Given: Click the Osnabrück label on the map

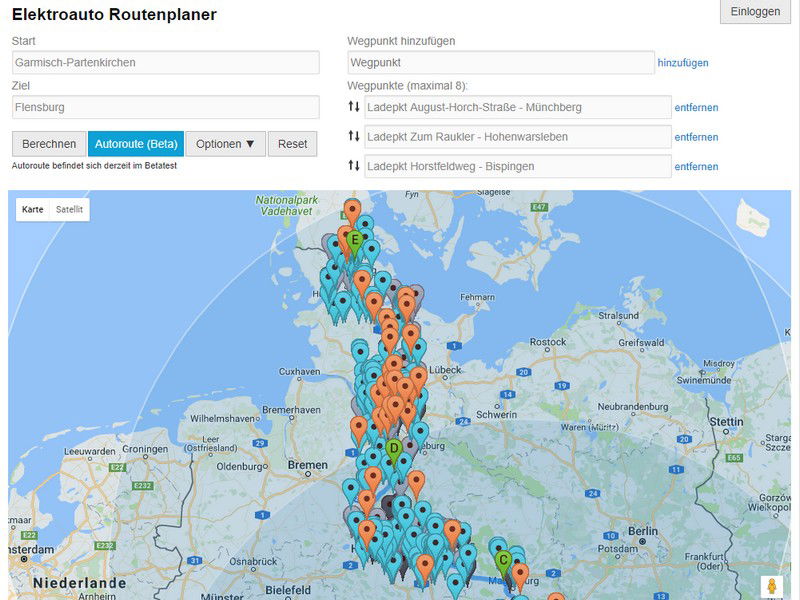Looking at the screenshot, I should pyautogui.click(x=253, y=562).
